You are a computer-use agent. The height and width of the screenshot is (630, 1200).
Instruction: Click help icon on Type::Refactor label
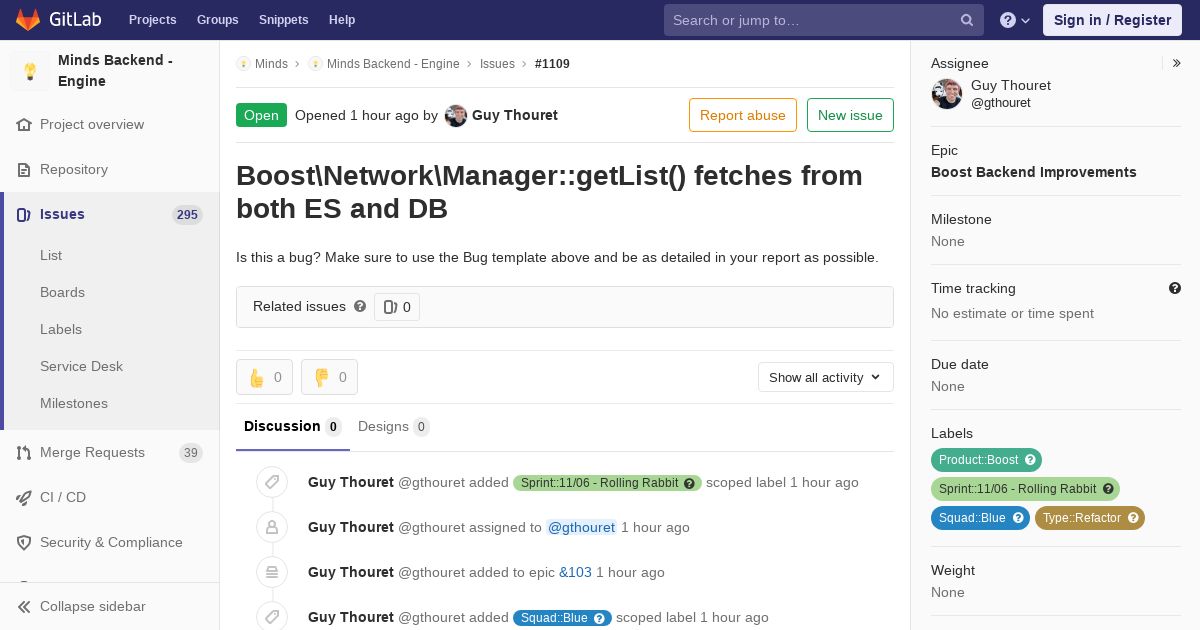(1133, 518)
